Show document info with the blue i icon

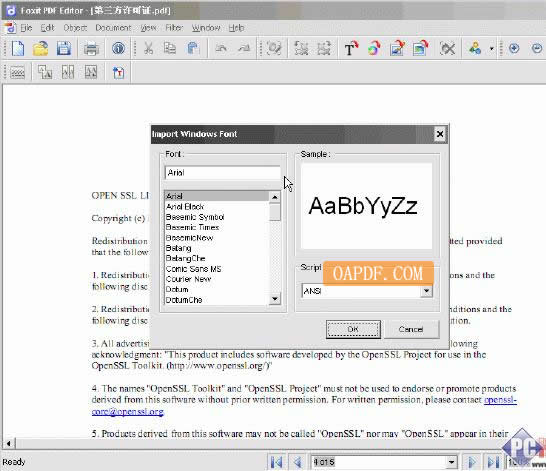coord(118,48)
